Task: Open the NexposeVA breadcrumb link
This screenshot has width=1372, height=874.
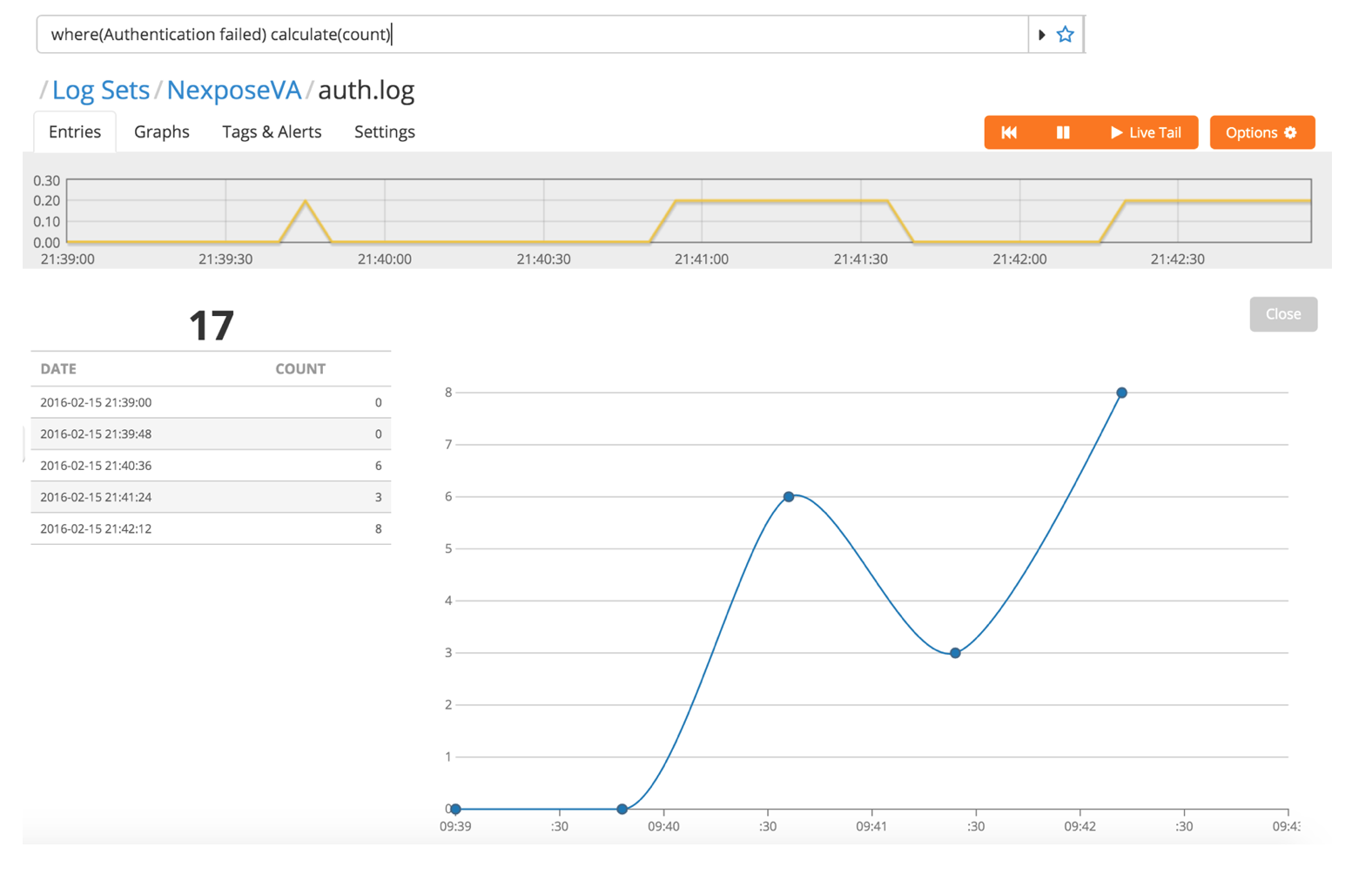Action: point(233,90)
